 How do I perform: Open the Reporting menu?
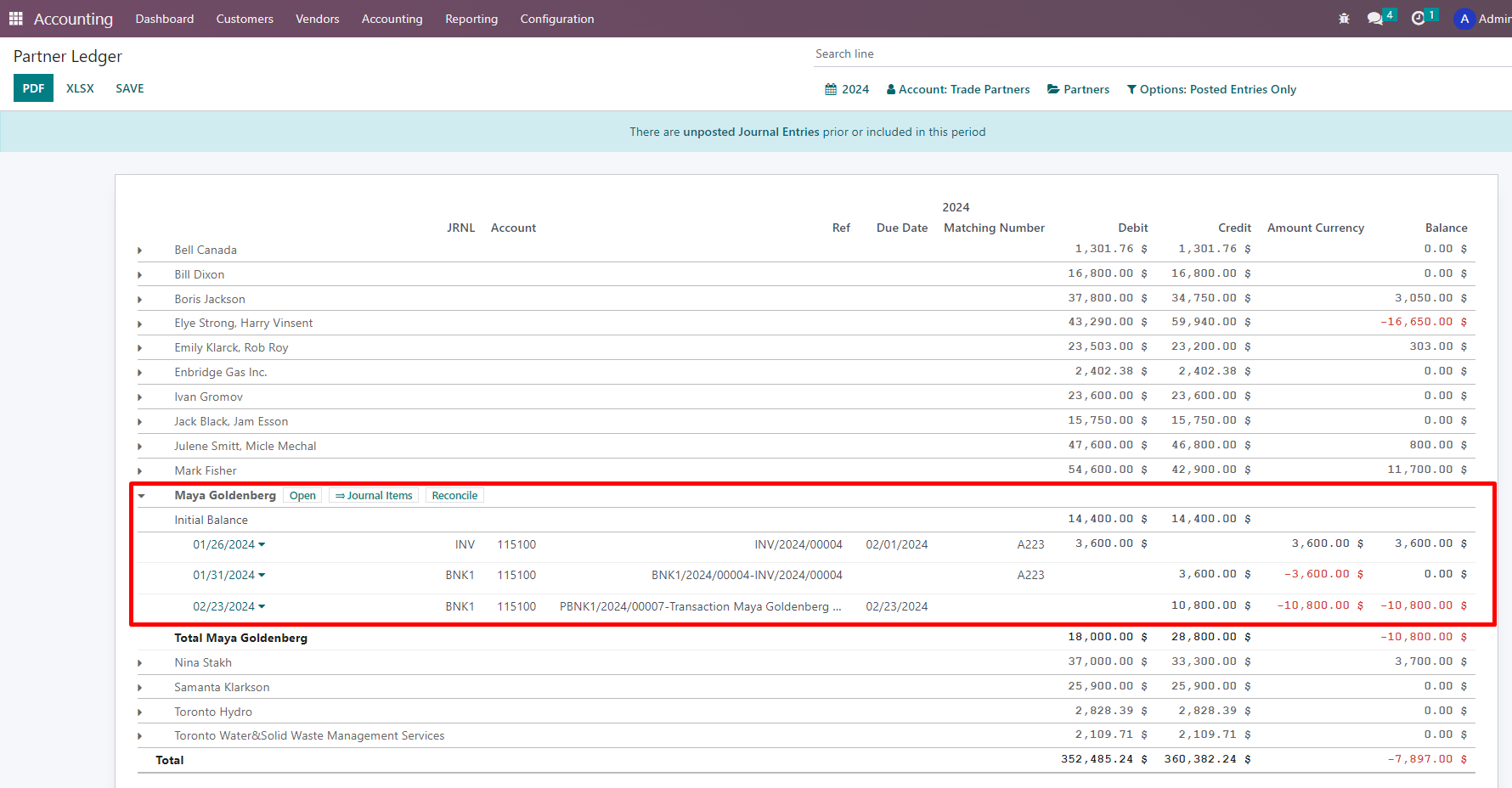click(x=471, y=19)
